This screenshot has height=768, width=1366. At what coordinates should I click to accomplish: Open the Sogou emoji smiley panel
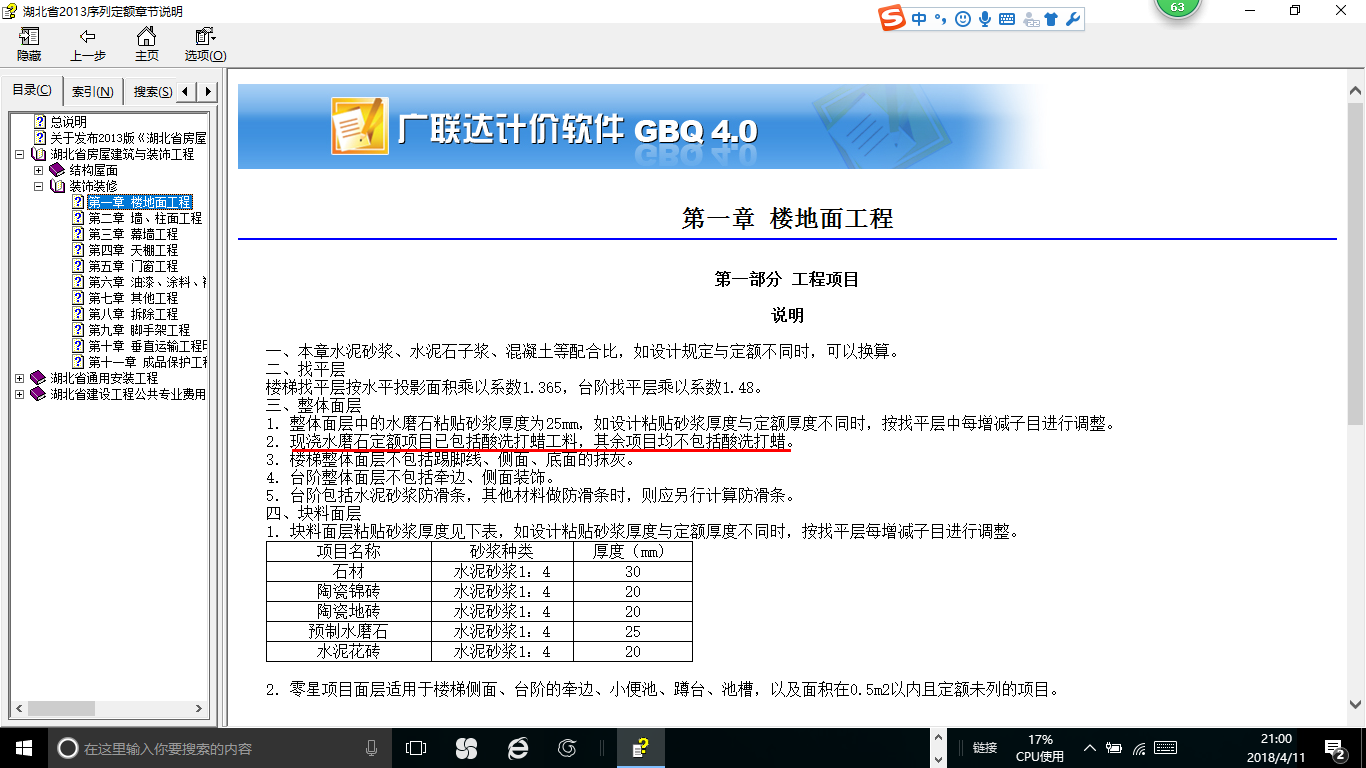(x=962, y=19)
